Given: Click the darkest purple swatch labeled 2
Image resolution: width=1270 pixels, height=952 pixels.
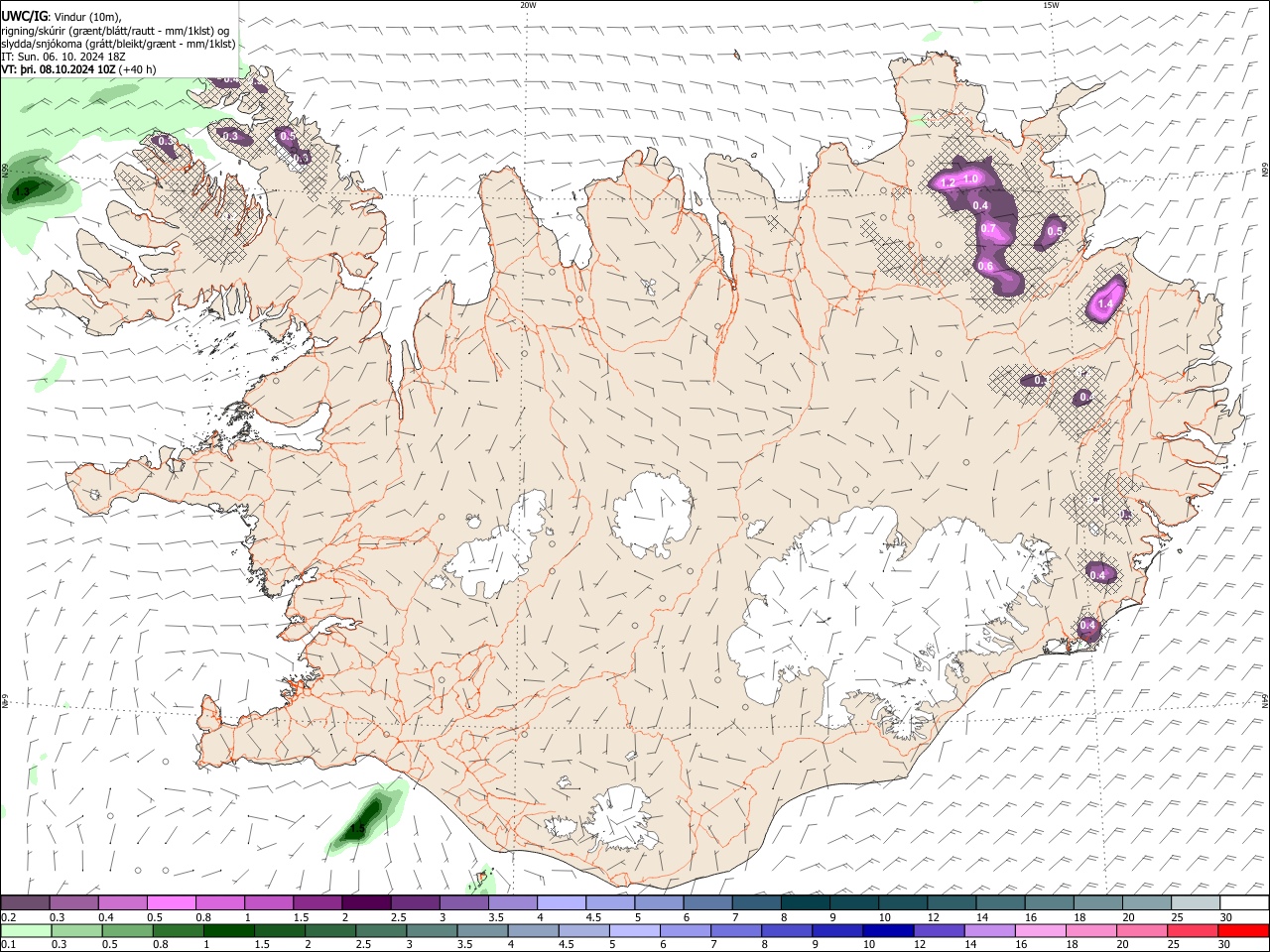Looking at the screenshot, I should pyautogui.click(x=365, y=903).
